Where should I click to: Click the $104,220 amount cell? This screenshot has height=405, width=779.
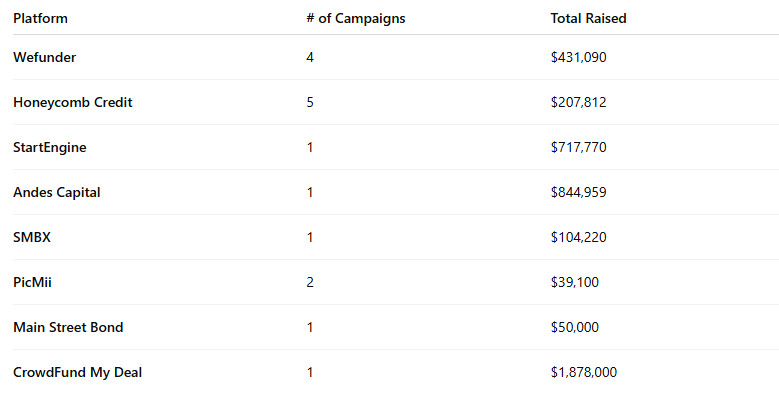pyautogui.click(x=578, y=237)
